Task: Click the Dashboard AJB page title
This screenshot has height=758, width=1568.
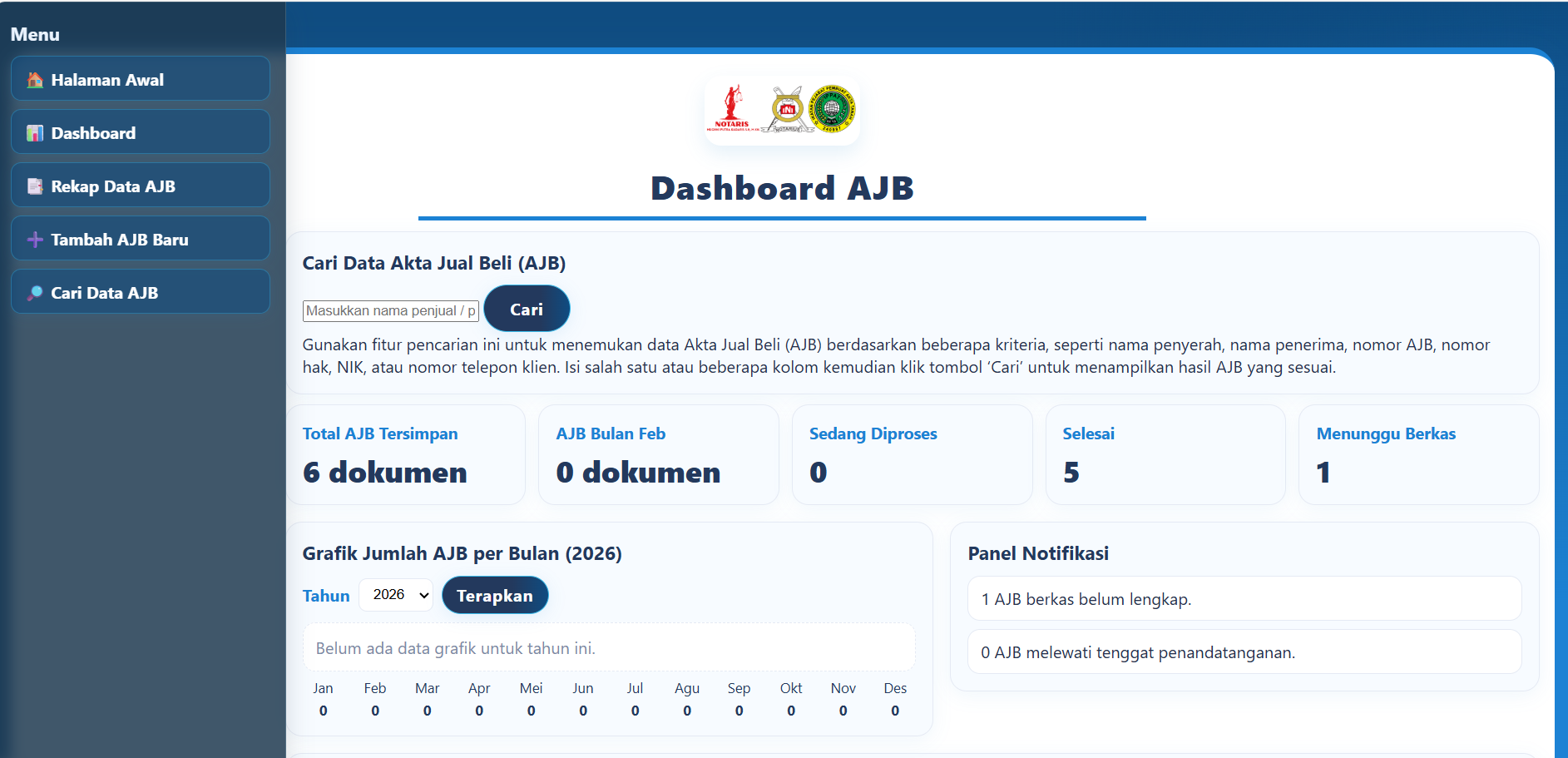Action: pyautogui.click(x=781, y=188)
